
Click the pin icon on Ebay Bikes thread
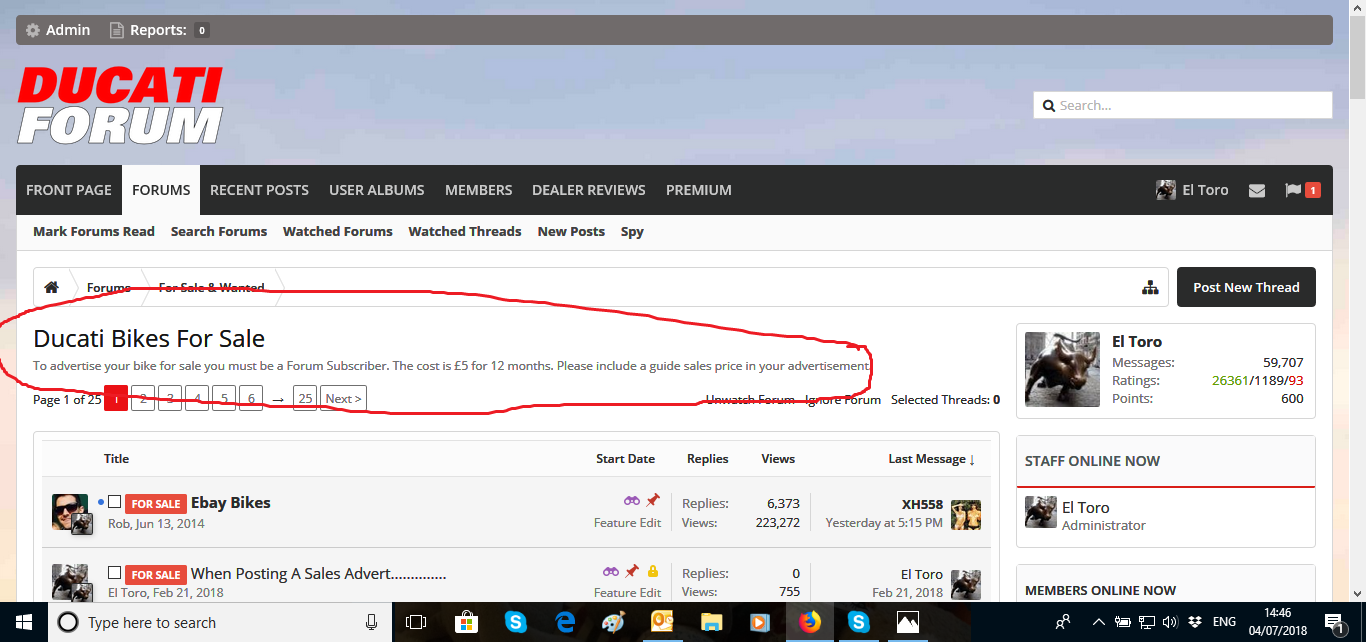[653, 500]
